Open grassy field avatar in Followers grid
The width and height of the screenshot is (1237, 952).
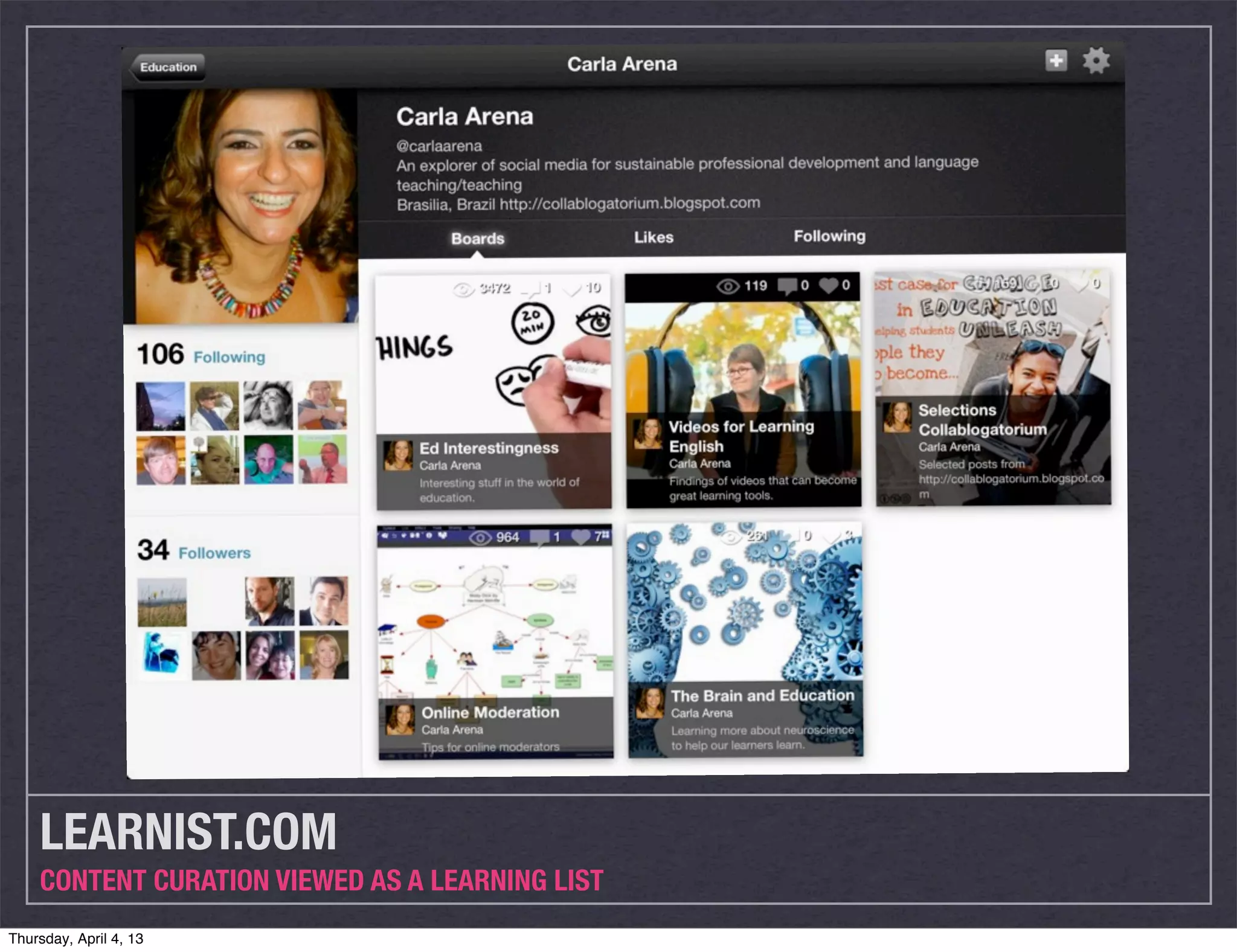(162, 602)
